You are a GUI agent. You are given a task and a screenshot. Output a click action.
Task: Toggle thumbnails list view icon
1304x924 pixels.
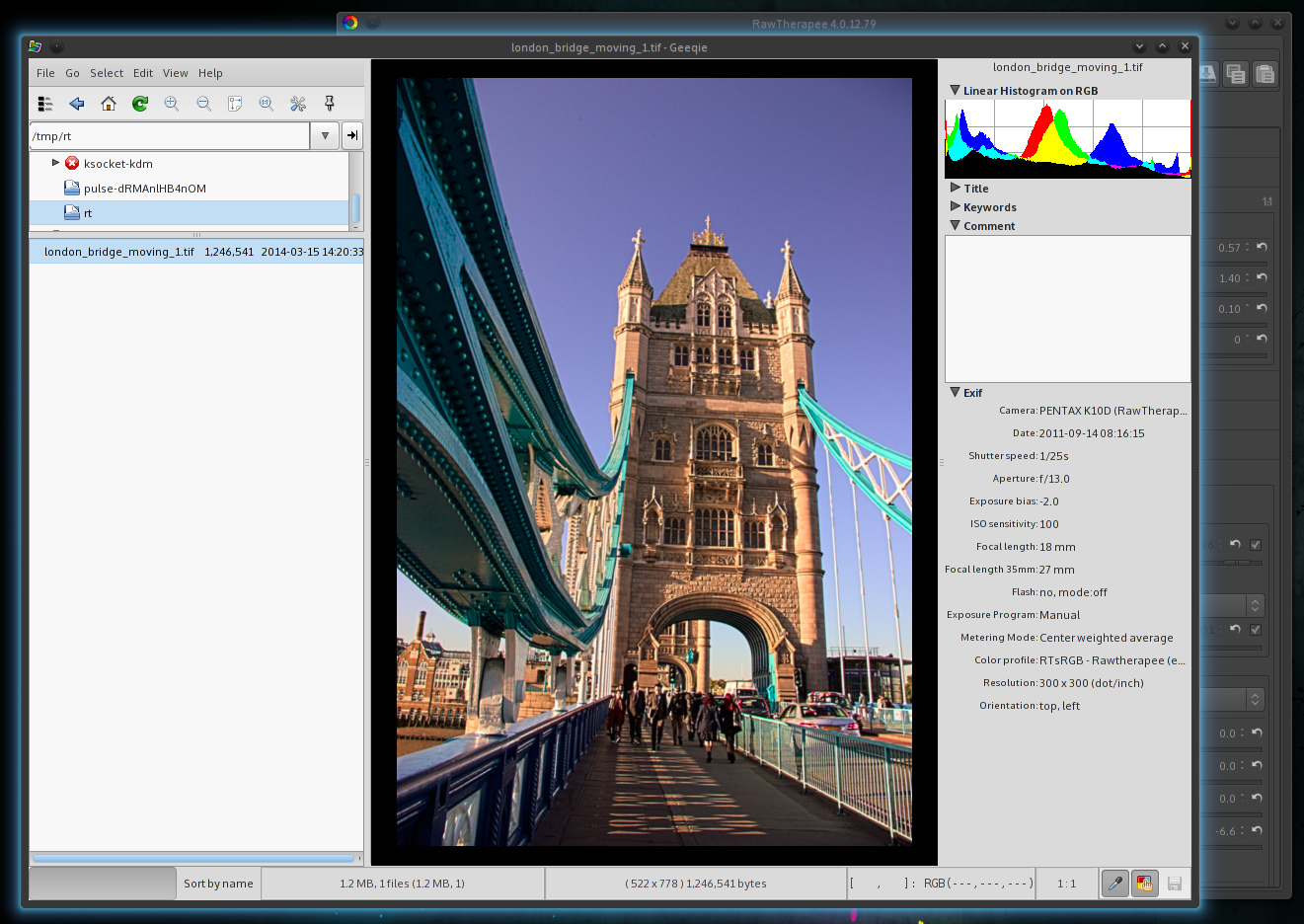pyautogui.click(x=45, y=104)
